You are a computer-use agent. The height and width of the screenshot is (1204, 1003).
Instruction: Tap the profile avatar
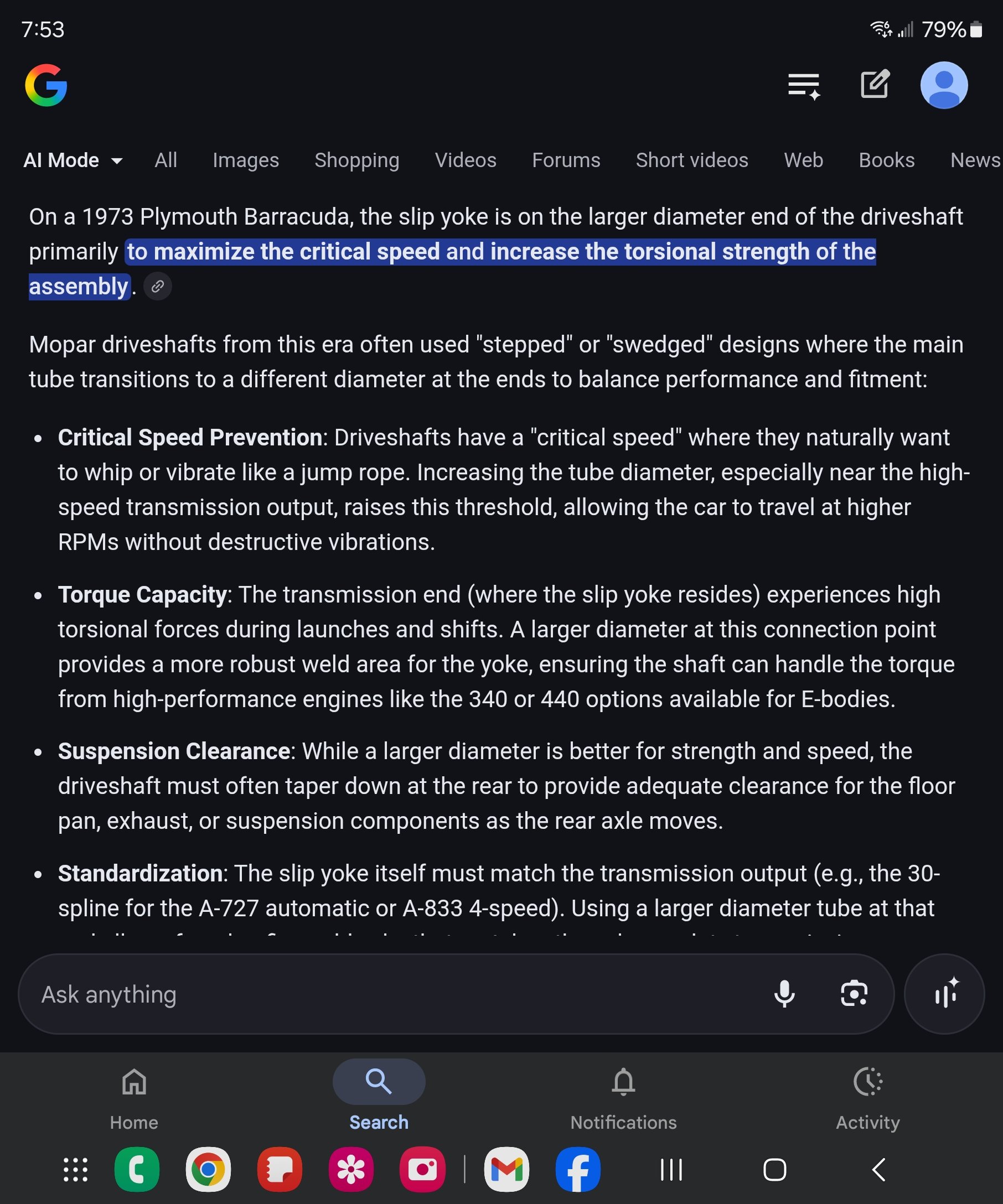point(943,85)
